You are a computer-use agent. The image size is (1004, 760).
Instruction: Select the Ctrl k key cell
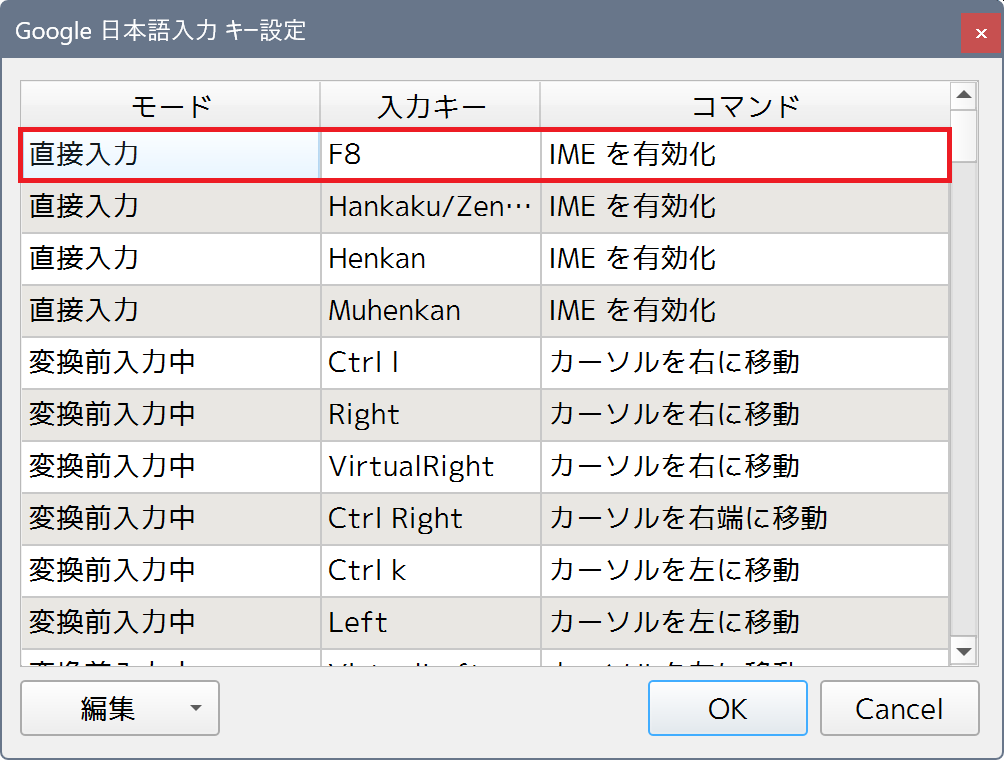(431, 571)
